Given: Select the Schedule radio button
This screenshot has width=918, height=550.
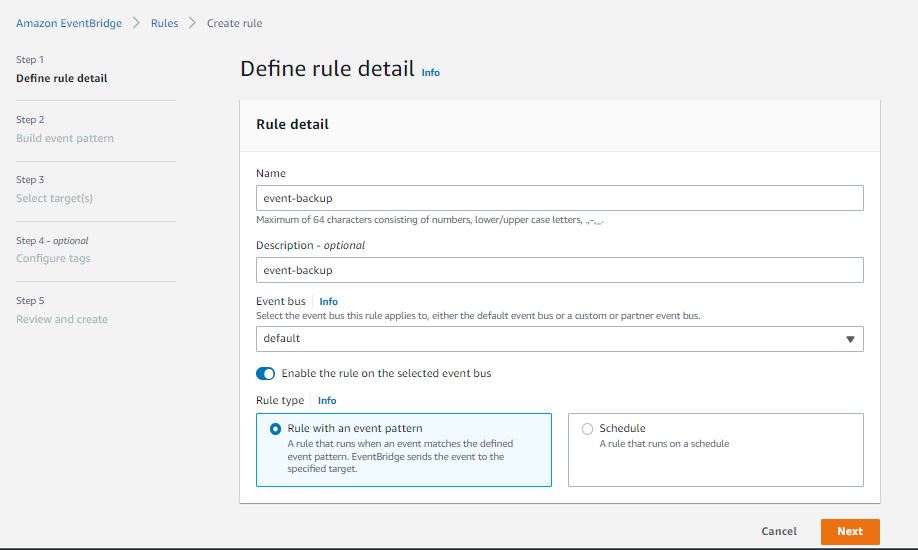Looking at the screenshot, I should pyautogui.click(x=587, y=429).
